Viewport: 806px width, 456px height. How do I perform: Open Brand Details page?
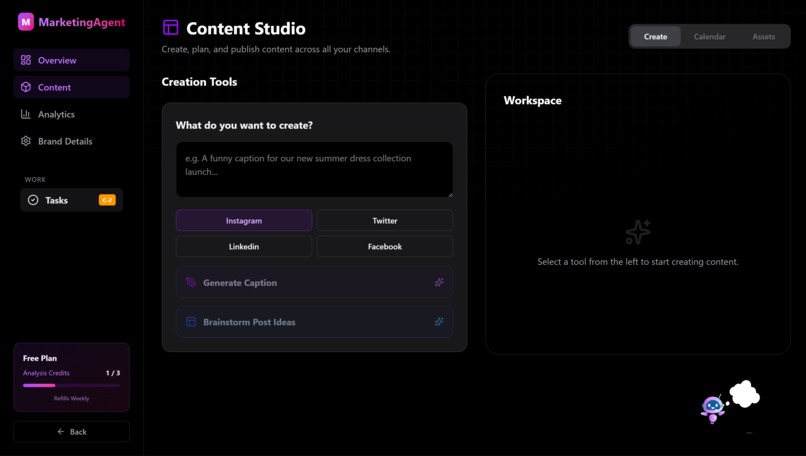pyautogui.click(x=71, y=141)
